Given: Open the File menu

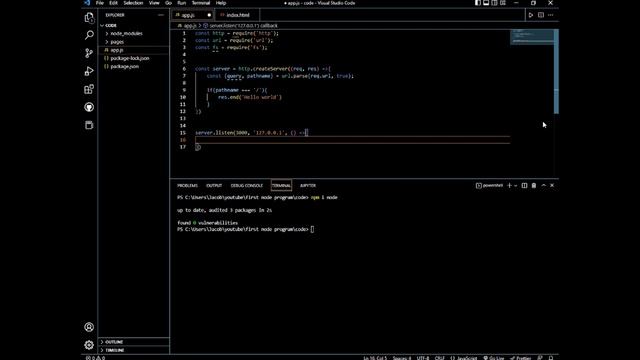Looking at the screenshot, I should click(x=100, y=3).
